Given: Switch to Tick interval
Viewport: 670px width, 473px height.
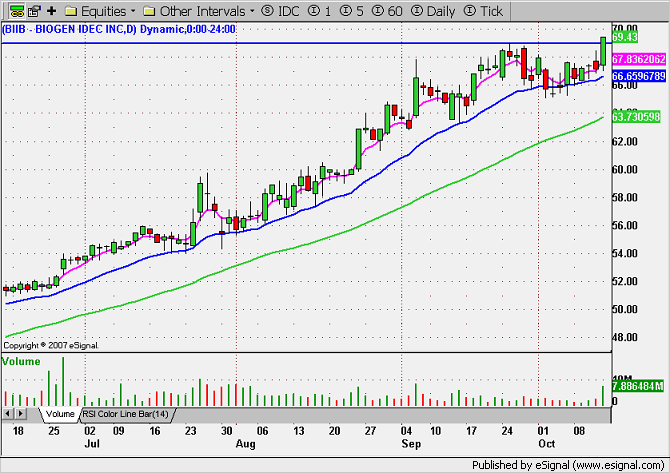Looking at the screenshot, I should tap(483, 11).
